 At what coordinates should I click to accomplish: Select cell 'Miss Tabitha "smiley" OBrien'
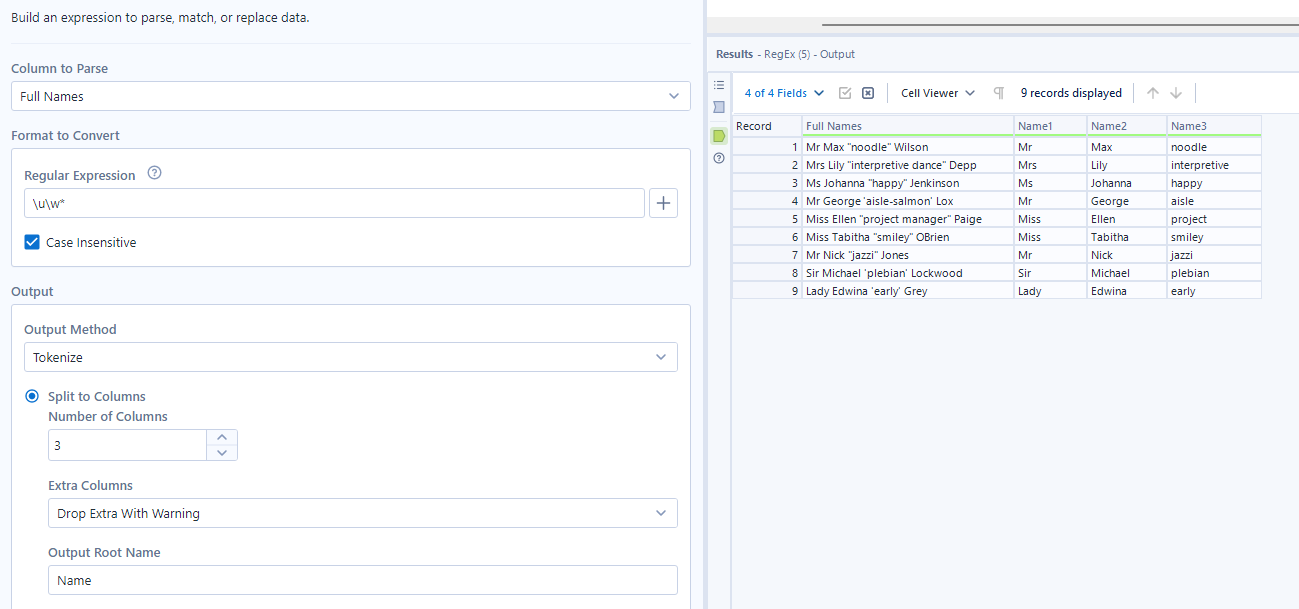pos(908,237)
